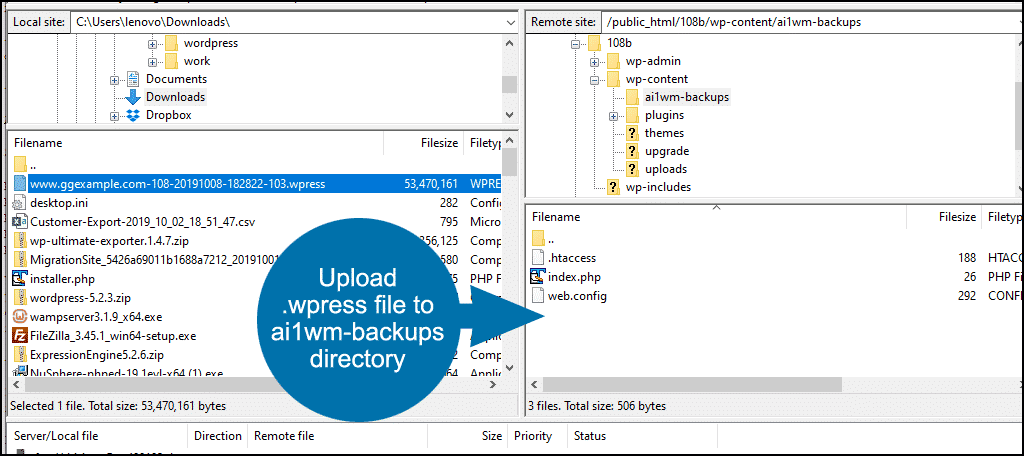Expand the Dropbox node
This screenshot has height=456, width=1024.
pyautogui.click(x=115, y=116)
